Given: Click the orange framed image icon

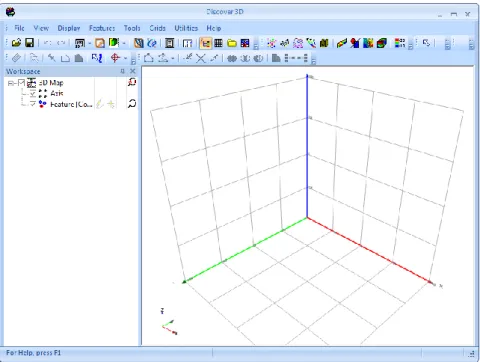Looking at the screenshot, I should click(x=100, y=43).
